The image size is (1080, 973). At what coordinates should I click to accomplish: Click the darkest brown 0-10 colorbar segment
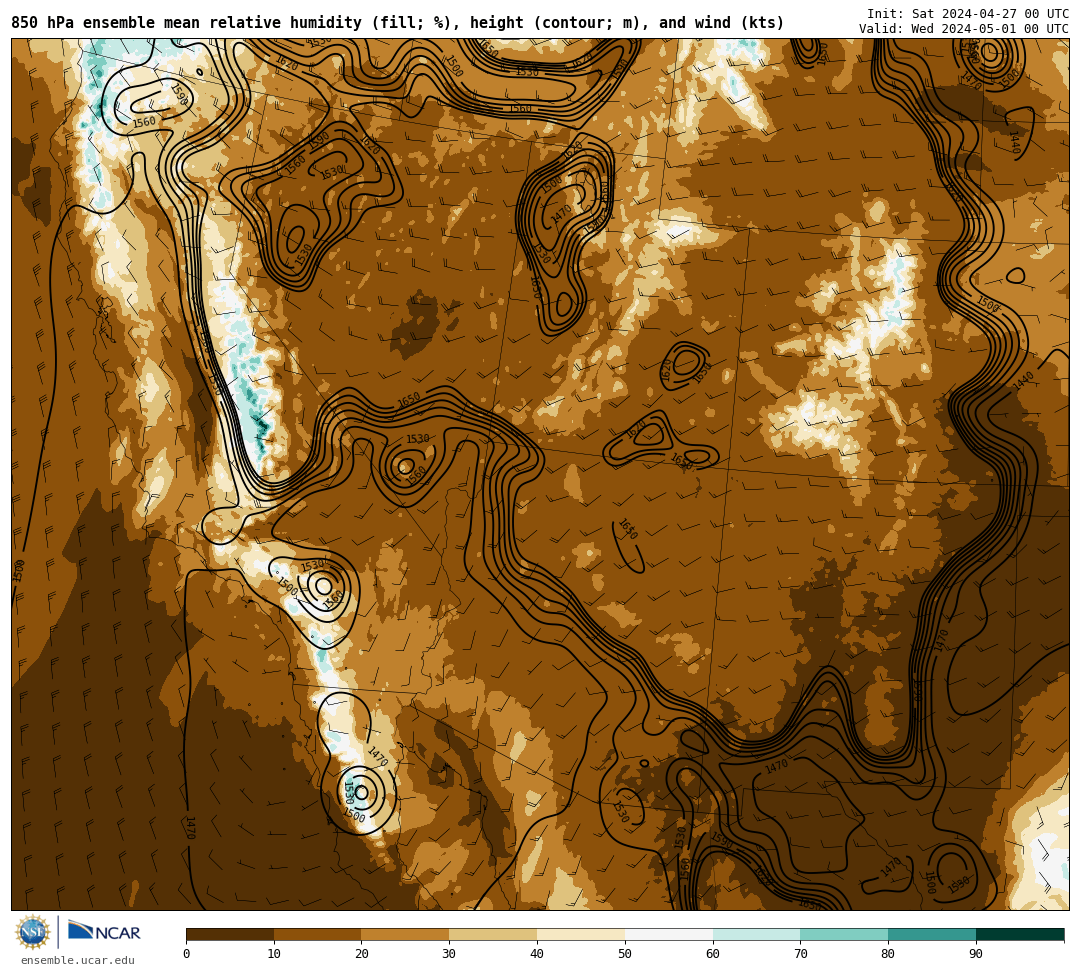coord(230,934)
